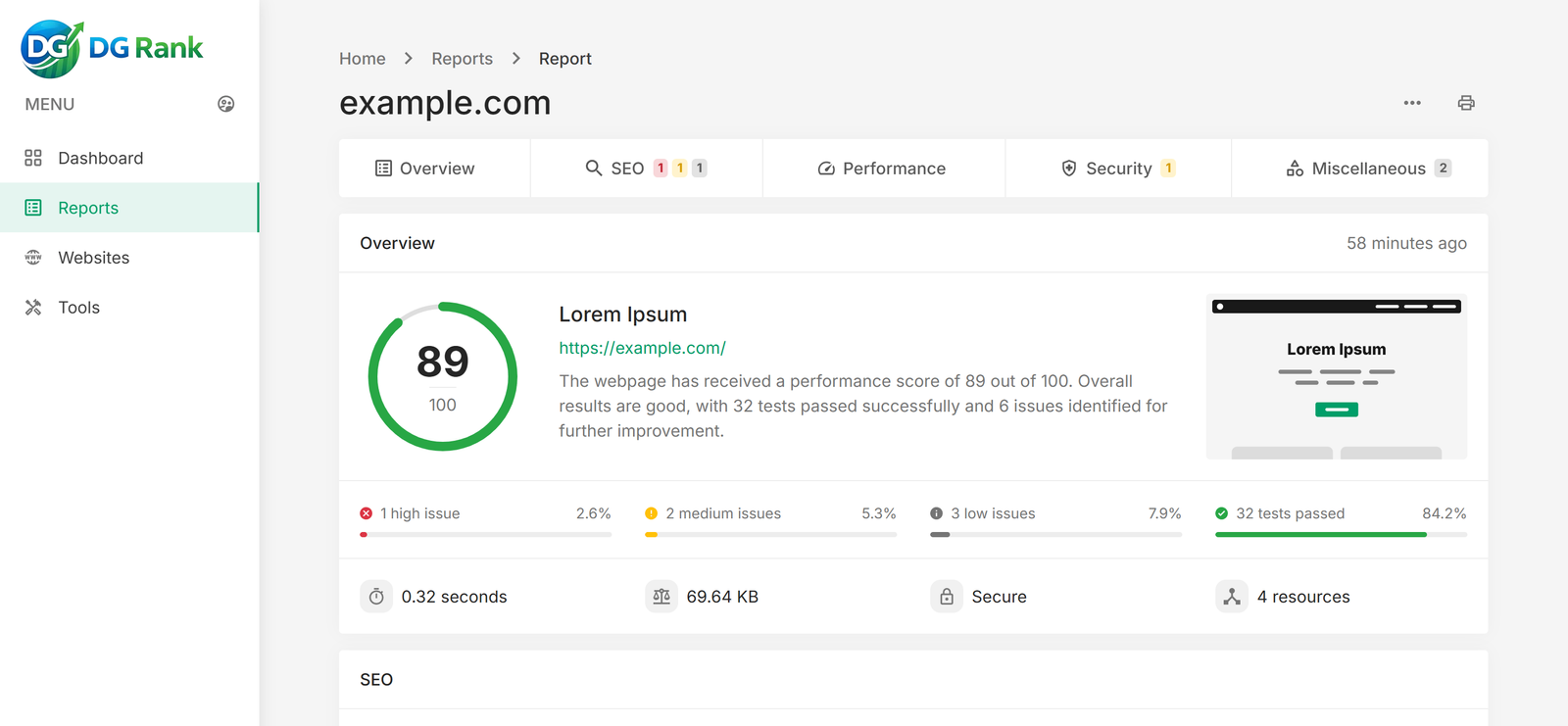Open the Security tab
1568x726 pixels.
pyautogui.click(x=1117, y=169)
